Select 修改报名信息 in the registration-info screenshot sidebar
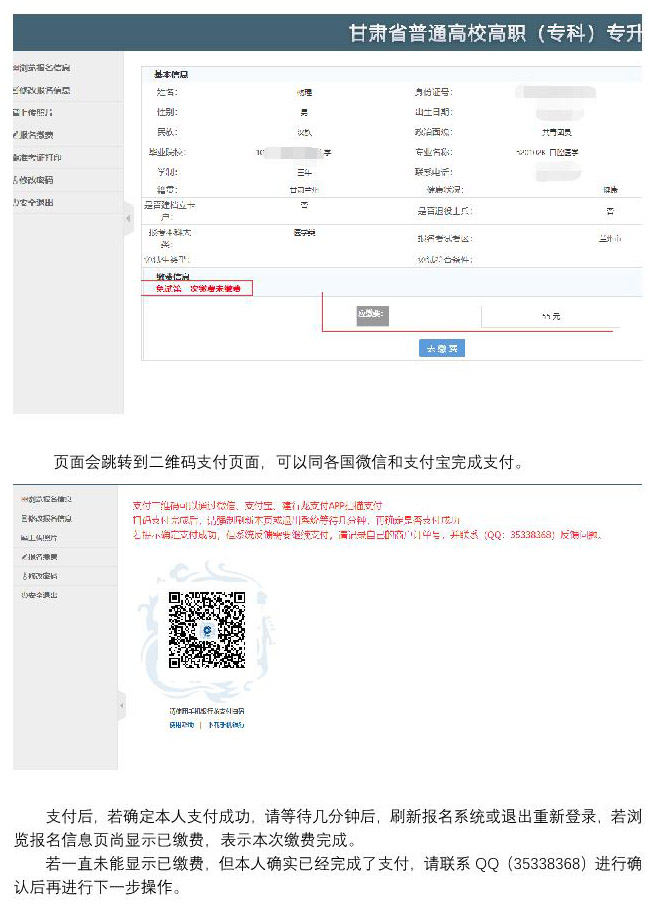Screen dimensions: 662x909 coord(41,90)
